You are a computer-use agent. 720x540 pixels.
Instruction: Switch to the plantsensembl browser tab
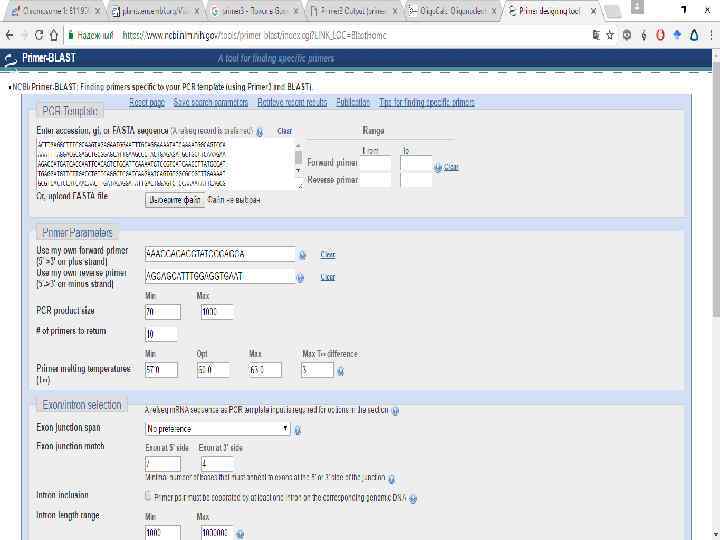156,11
